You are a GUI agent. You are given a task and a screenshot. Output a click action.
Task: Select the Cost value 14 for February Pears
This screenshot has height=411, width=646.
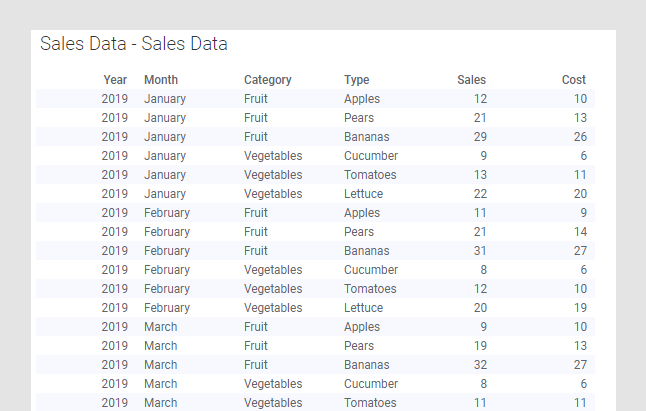pyautogui.click(x=580, y=232)
